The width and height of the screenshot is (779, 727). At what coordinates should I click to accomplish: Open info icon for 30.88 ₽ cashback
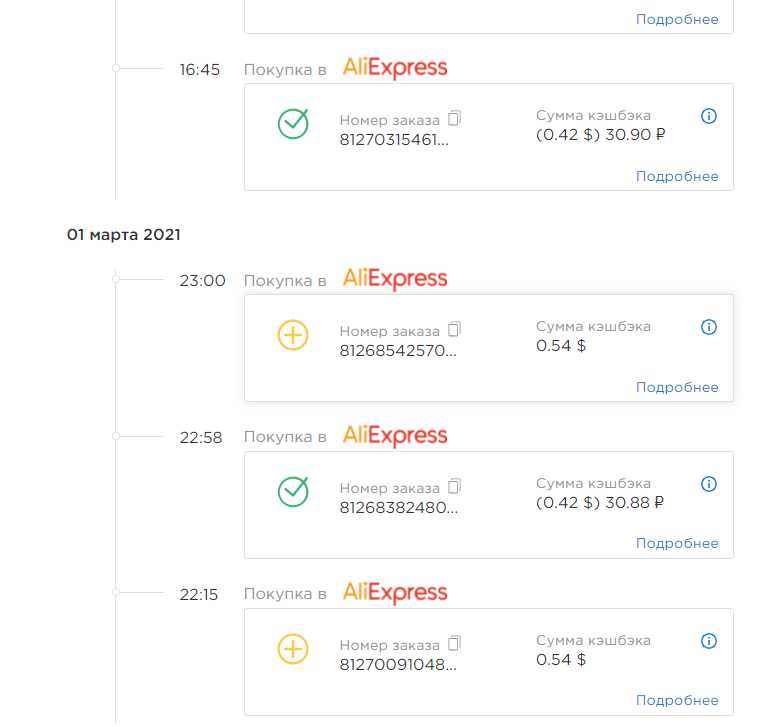click(x=708, y=484)
